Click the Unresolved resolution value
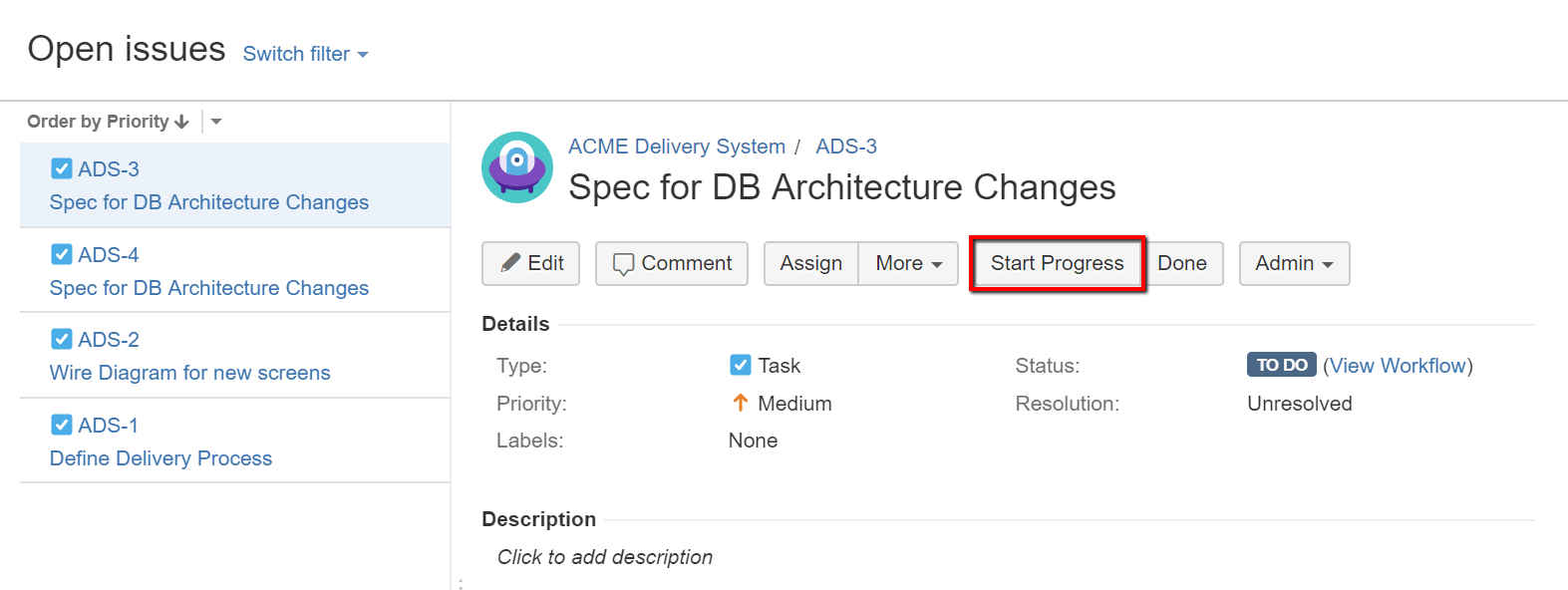Image resolution: width=1568 pixels, height=590 pixels. [1300, 404]
